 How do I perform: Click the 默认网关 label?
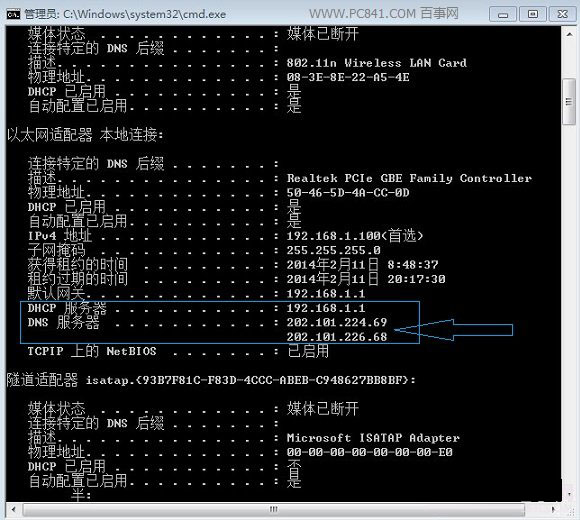(x=56, y=294)
